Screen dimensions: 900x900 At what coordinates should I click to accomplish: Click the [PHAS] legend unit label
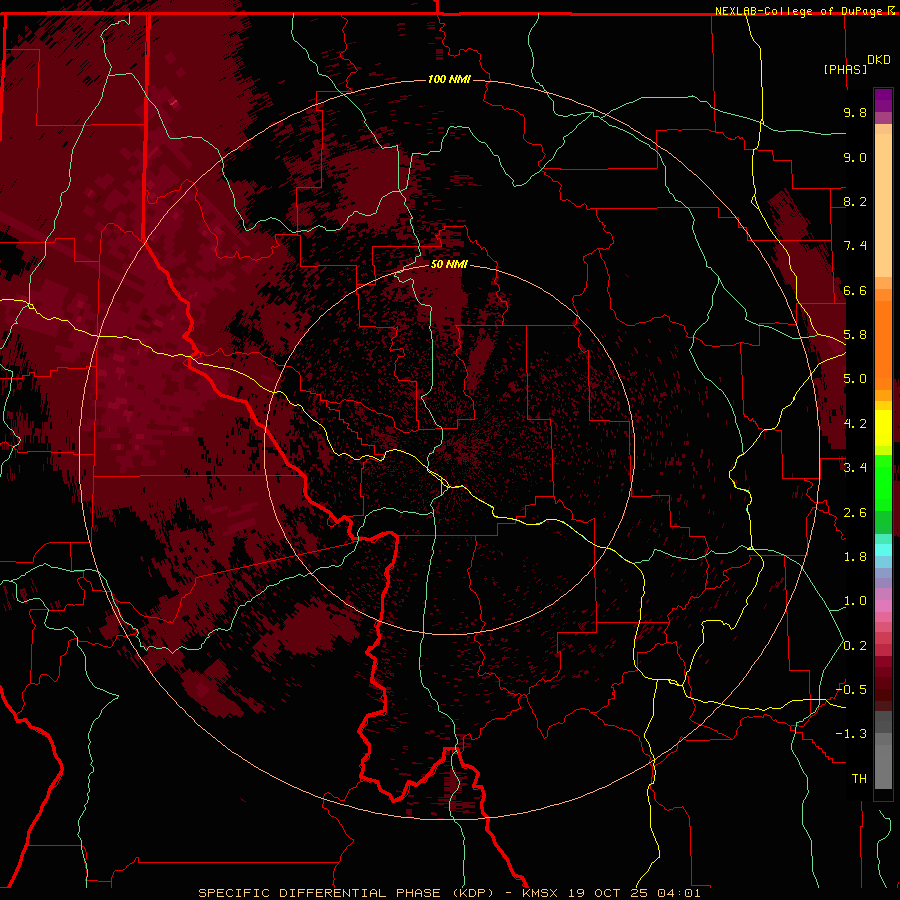845,69
